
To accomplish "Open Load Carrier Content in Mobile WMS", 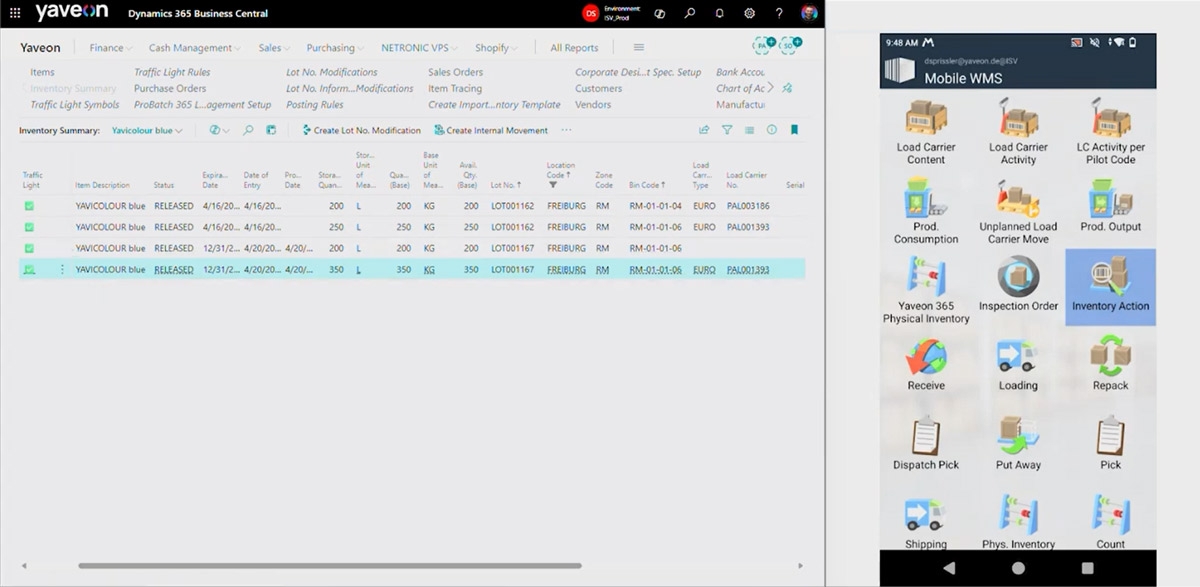I will pyautogui.click(x=926, y=131).
